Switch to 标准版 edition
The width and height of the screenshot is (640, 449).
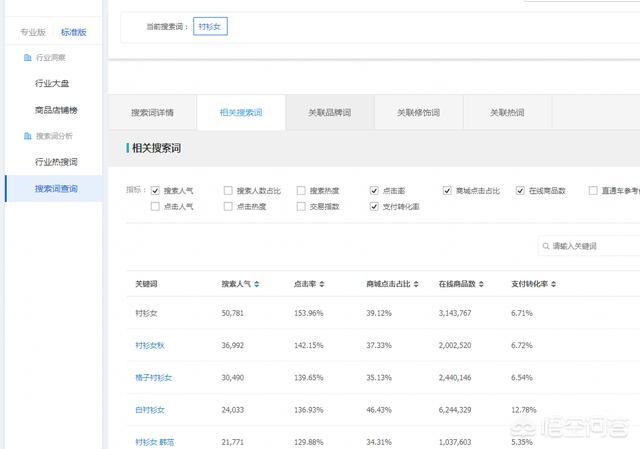point(73,32)
